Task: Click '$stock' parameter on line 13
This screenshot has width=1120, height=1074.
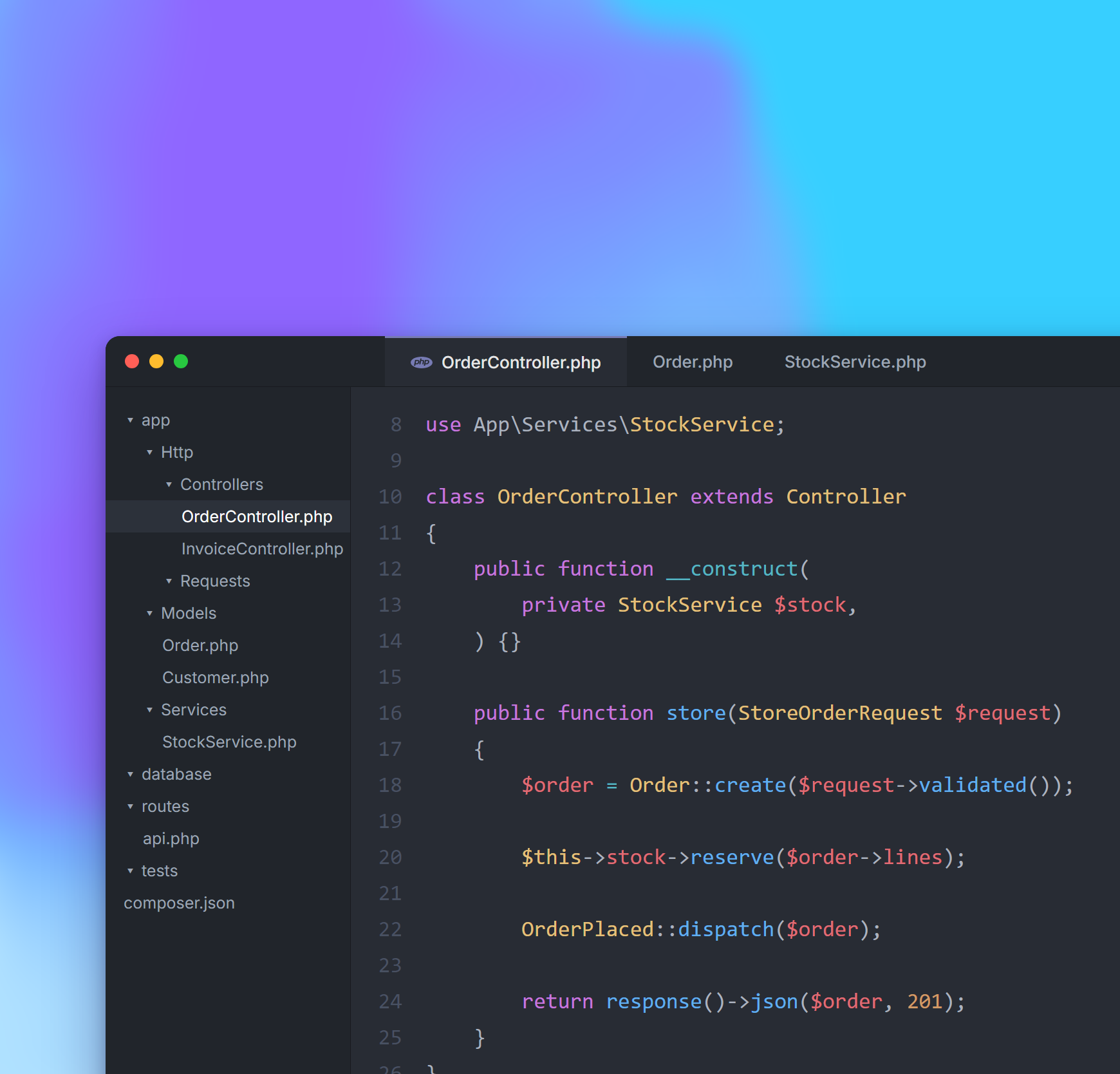Action: 810,605
